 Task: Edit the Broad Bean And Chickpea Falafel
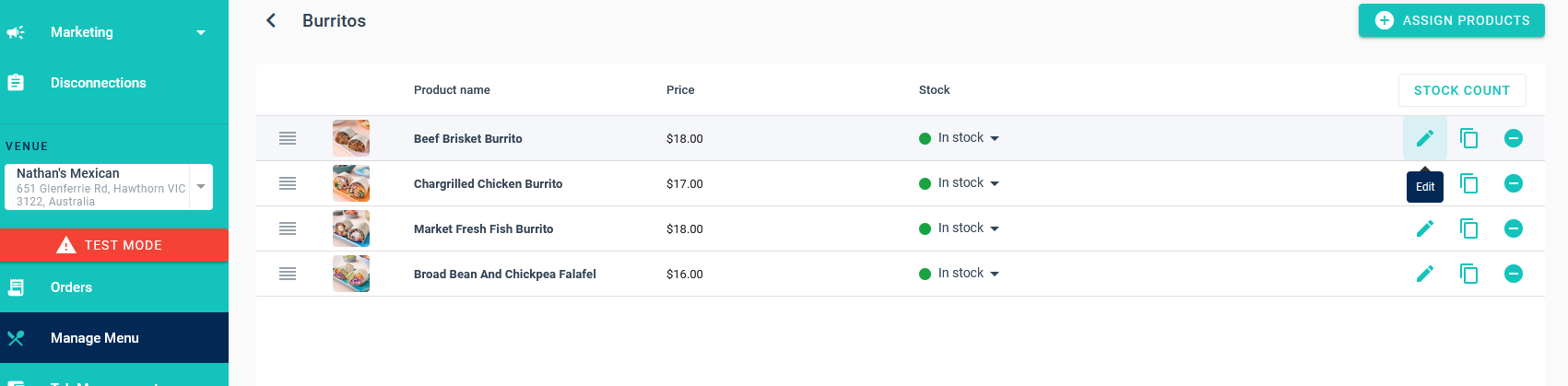click(1424, 274)
